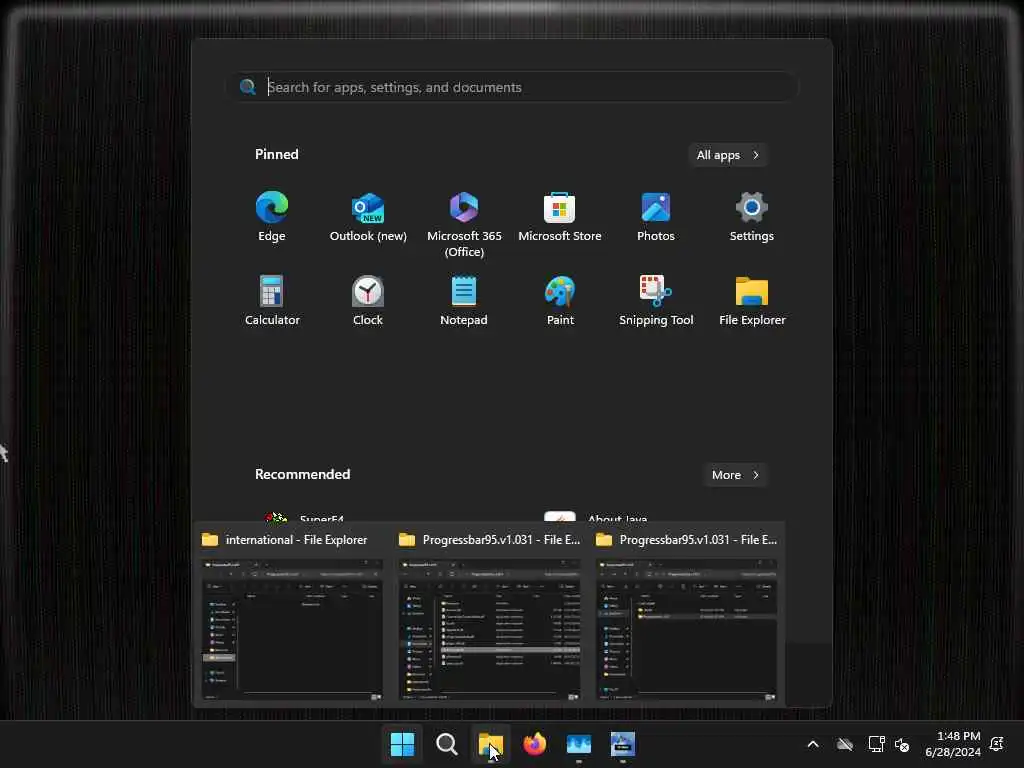Open File Explorer from pinned apps
The width and height of the screenshot is (1024, 768).
coord(752,300)
